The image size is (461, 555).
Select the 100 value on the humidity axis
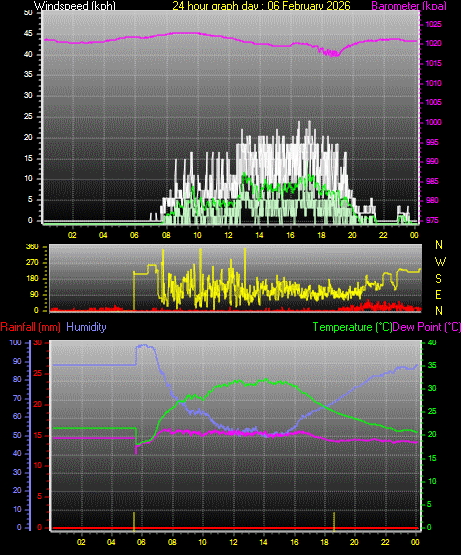(x=16, y=342)
